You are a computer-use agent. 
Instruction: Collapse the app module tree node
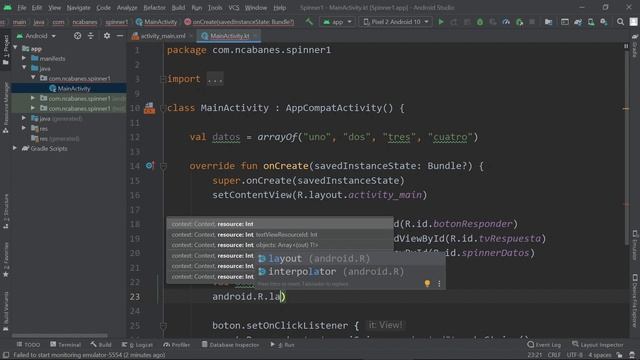tap(16, 48)
